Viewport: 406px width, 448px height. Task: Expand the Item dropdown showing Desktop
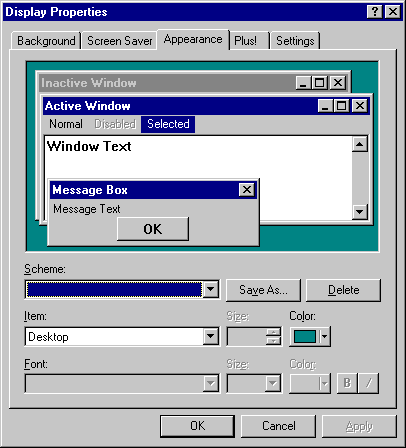click(211, 336)
